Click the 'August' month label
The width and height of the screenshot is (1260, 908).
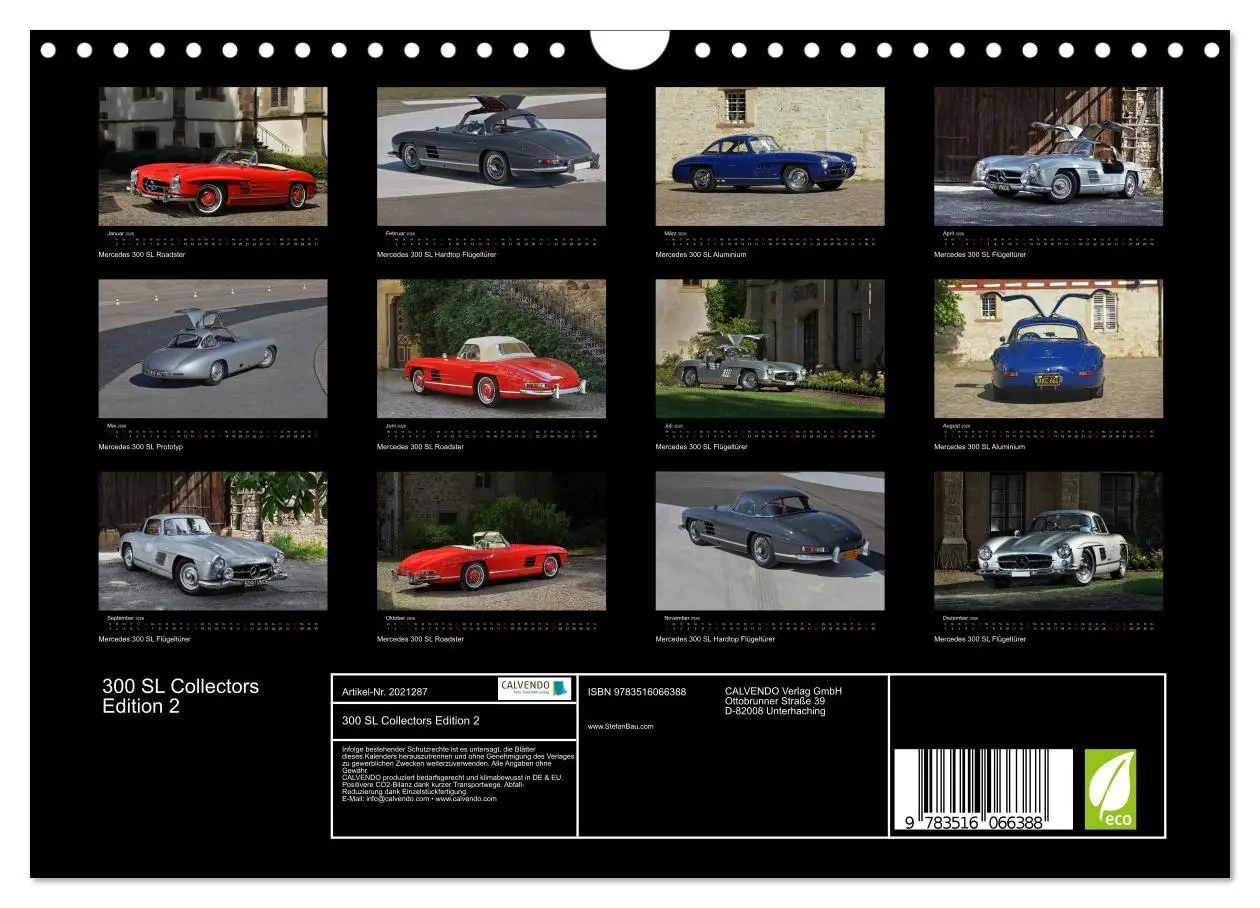click(953, 426)
